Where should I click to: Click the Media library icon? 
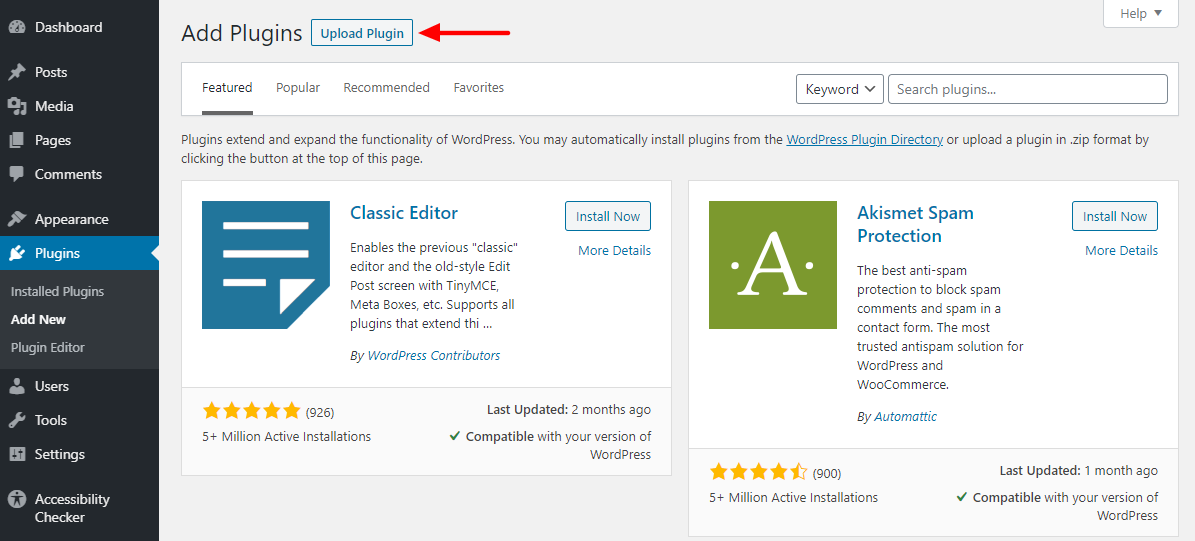pos(17,107)
